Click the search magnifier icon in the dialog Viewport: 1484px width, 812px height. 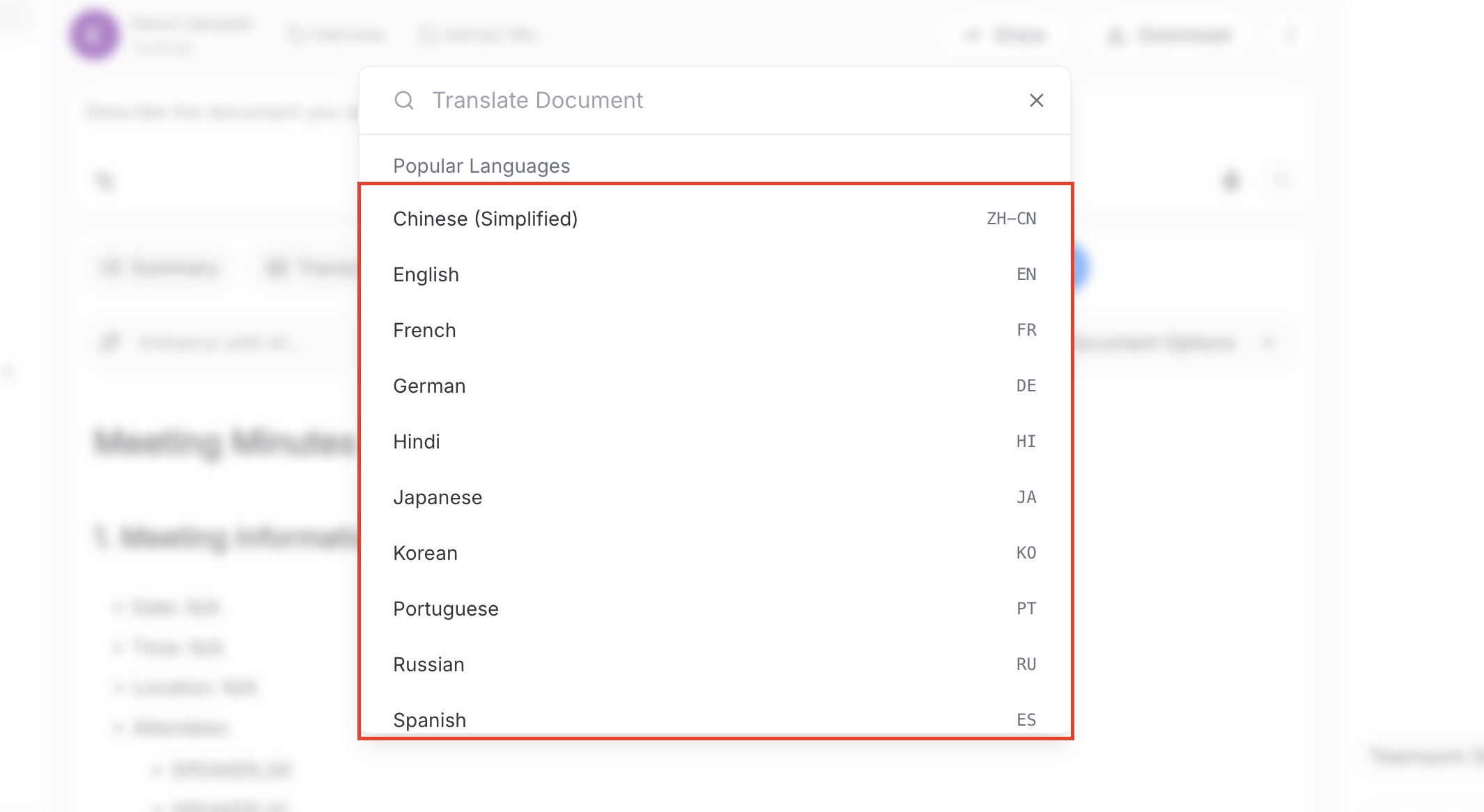click(404, 100)
